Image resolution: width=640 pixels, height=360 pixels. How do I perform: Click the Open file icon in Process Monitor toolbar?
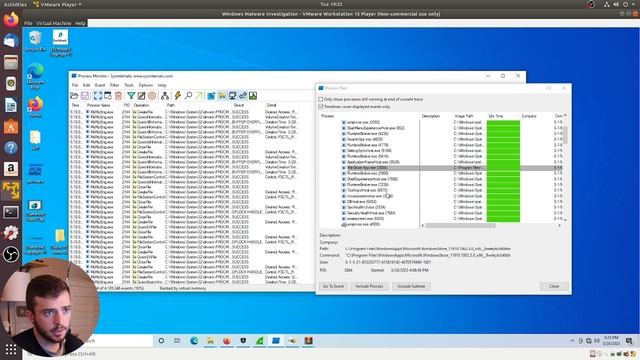[74, 96]
